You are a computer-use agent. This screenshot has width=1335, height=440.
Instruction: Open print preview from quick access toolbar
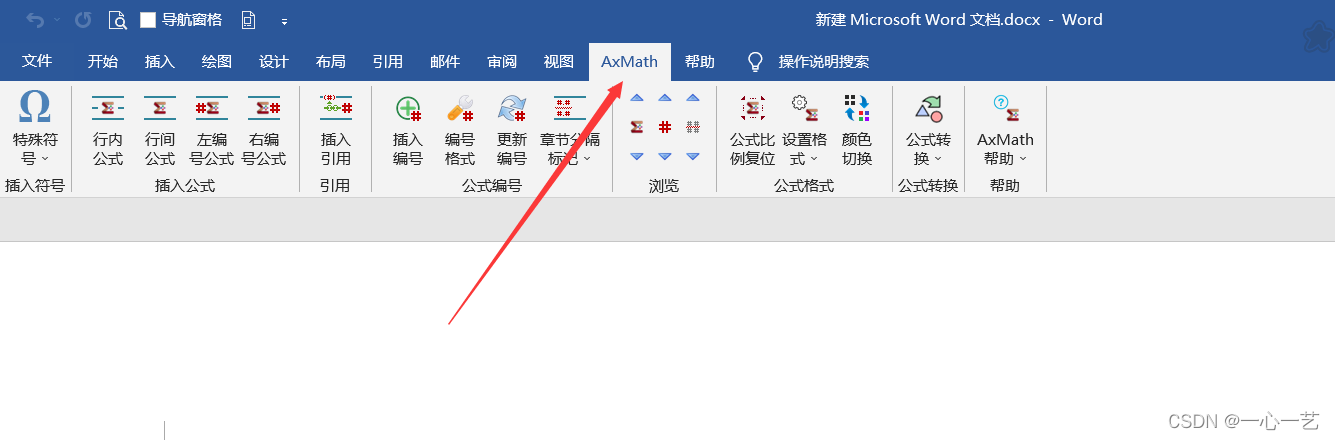[118, 20]
